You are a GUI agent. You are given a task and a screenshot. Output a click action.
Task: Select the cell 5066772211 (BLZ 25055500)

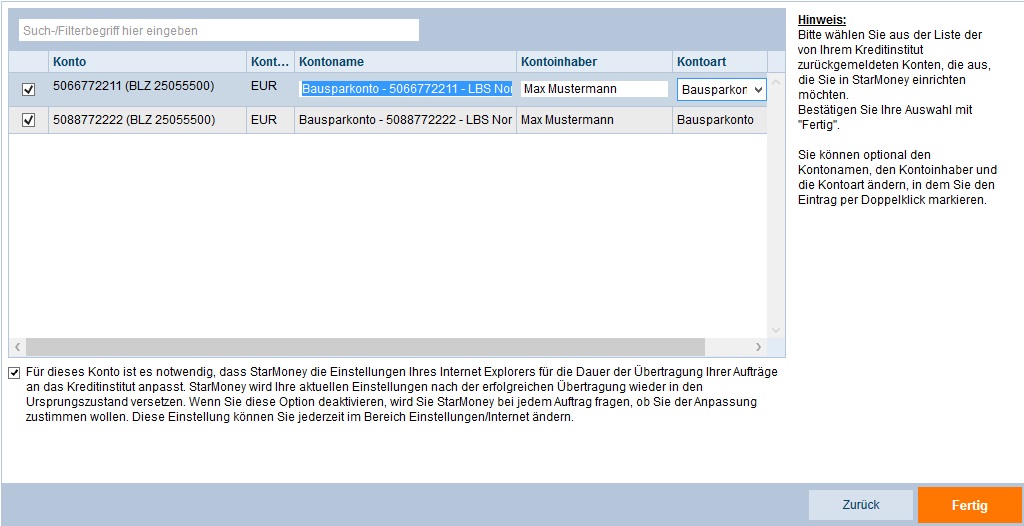click(148, 90)
